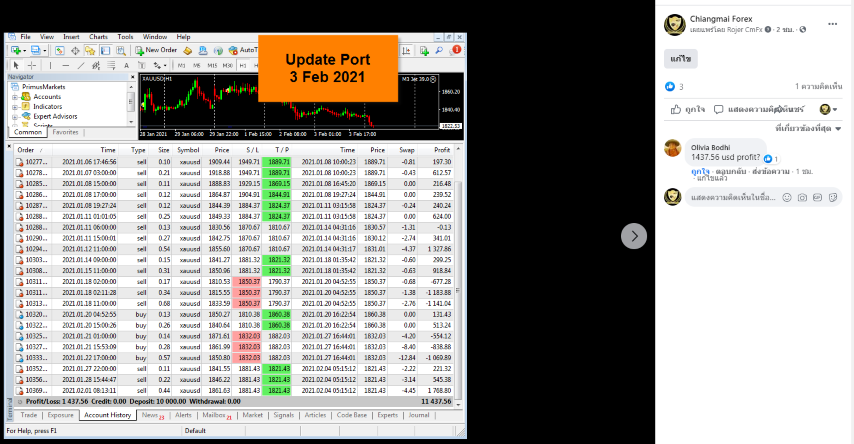Click ตอบกลับ reply link under comment
The image size is (854, 444).
pos(731,171)
